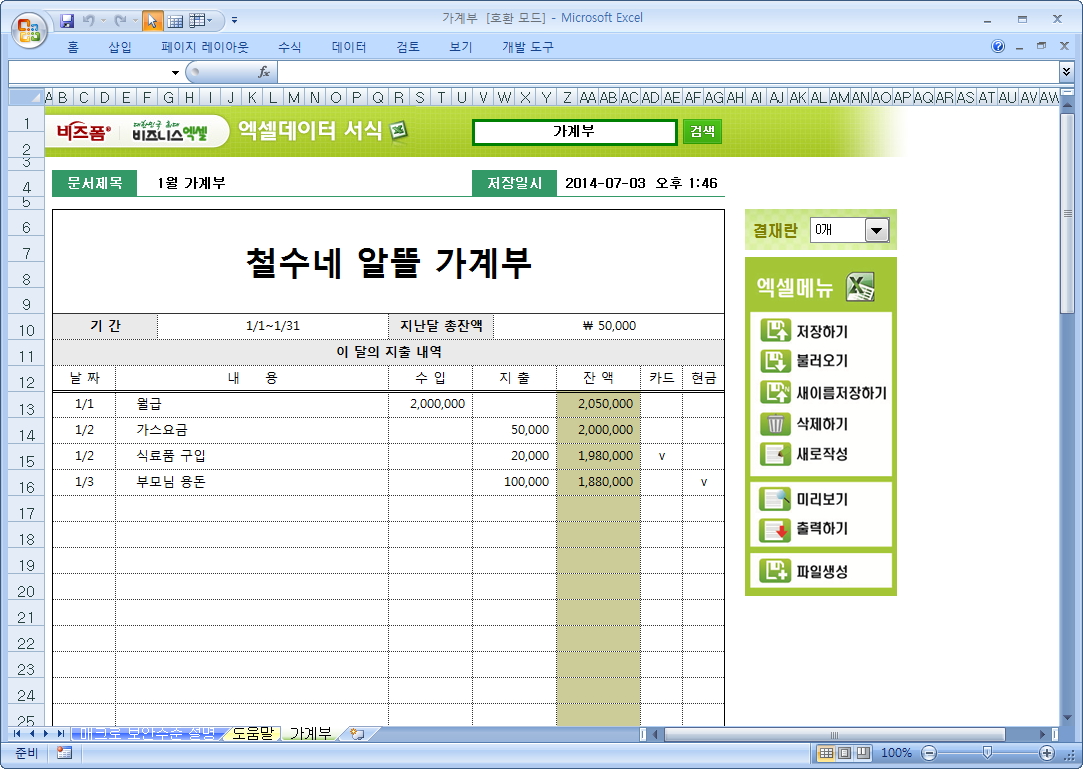Click the 새로작성 new document icon
1083x769 pixels.
pyautogui.click(x=776, y=454)
